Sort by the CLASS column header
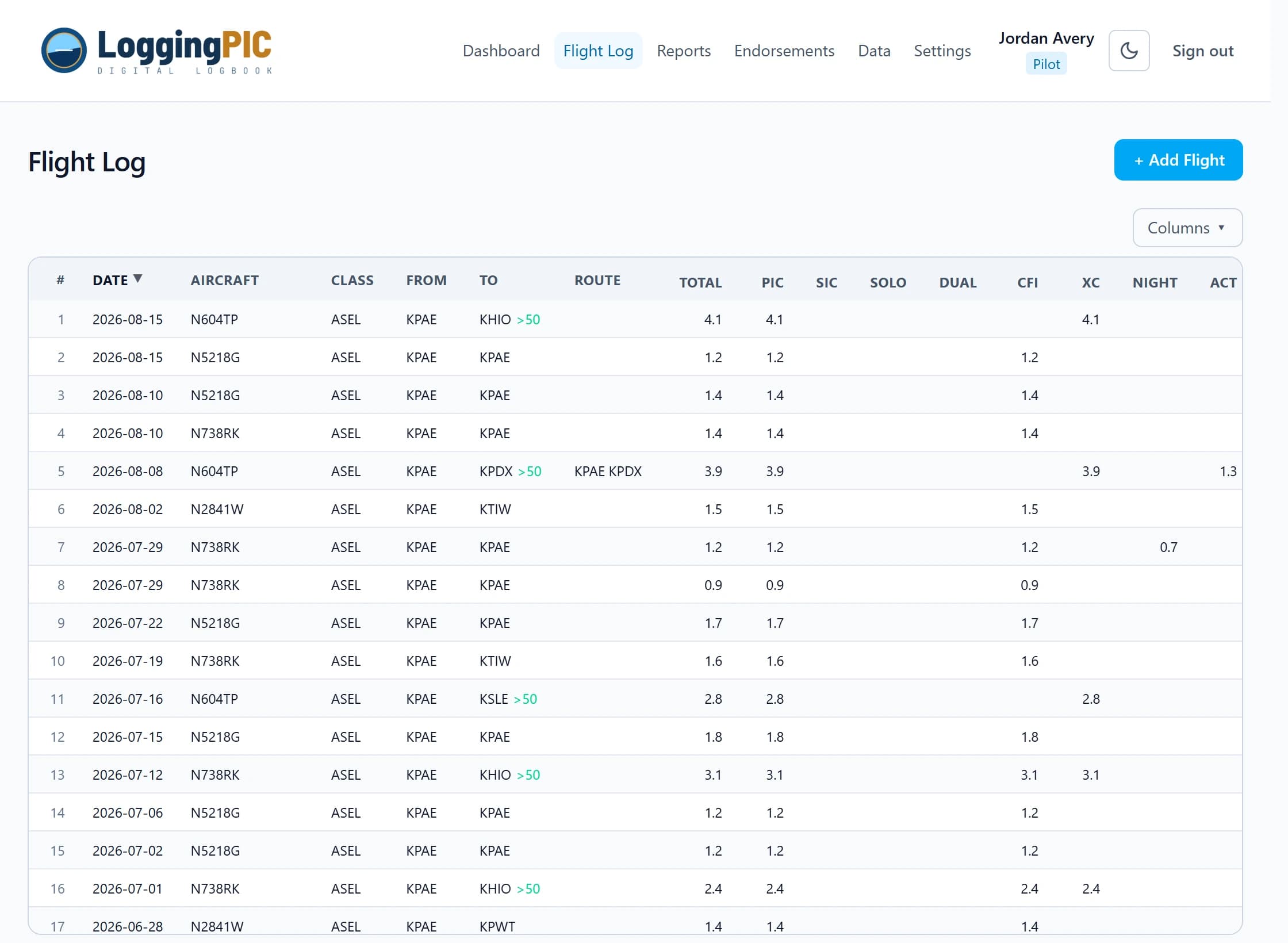The height and width of the screenshot is (943, 1288). coord(352,280)
